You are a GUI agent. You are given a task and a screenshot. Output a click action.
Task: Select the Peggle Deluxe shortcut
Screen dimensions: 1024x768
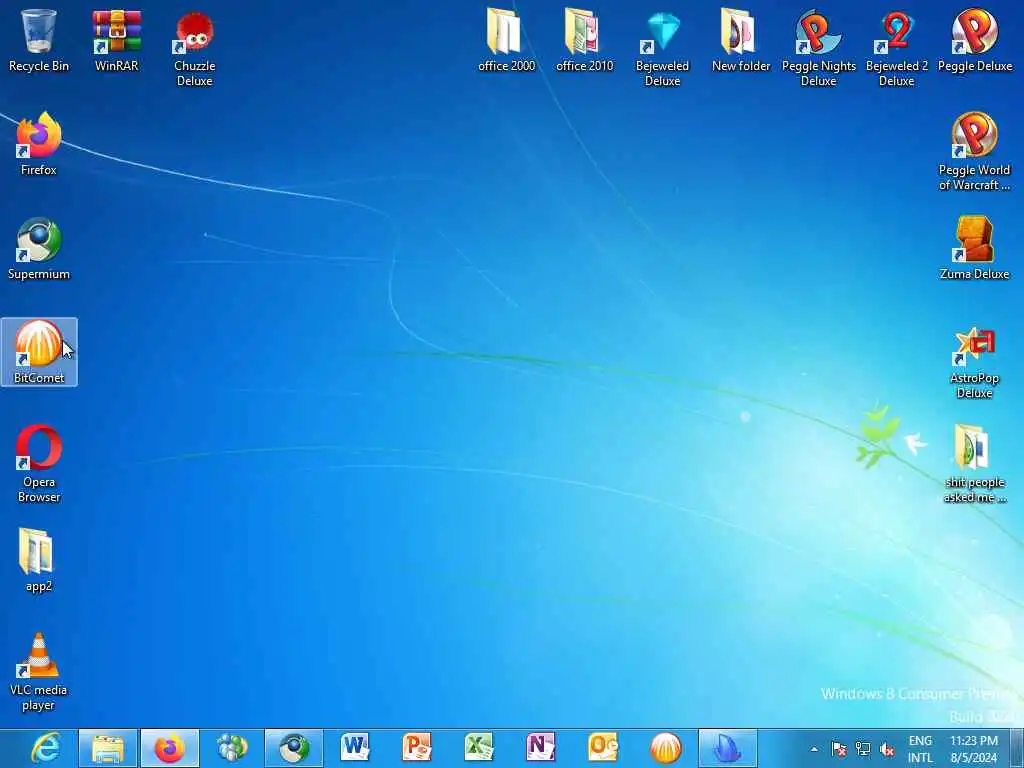974,40
